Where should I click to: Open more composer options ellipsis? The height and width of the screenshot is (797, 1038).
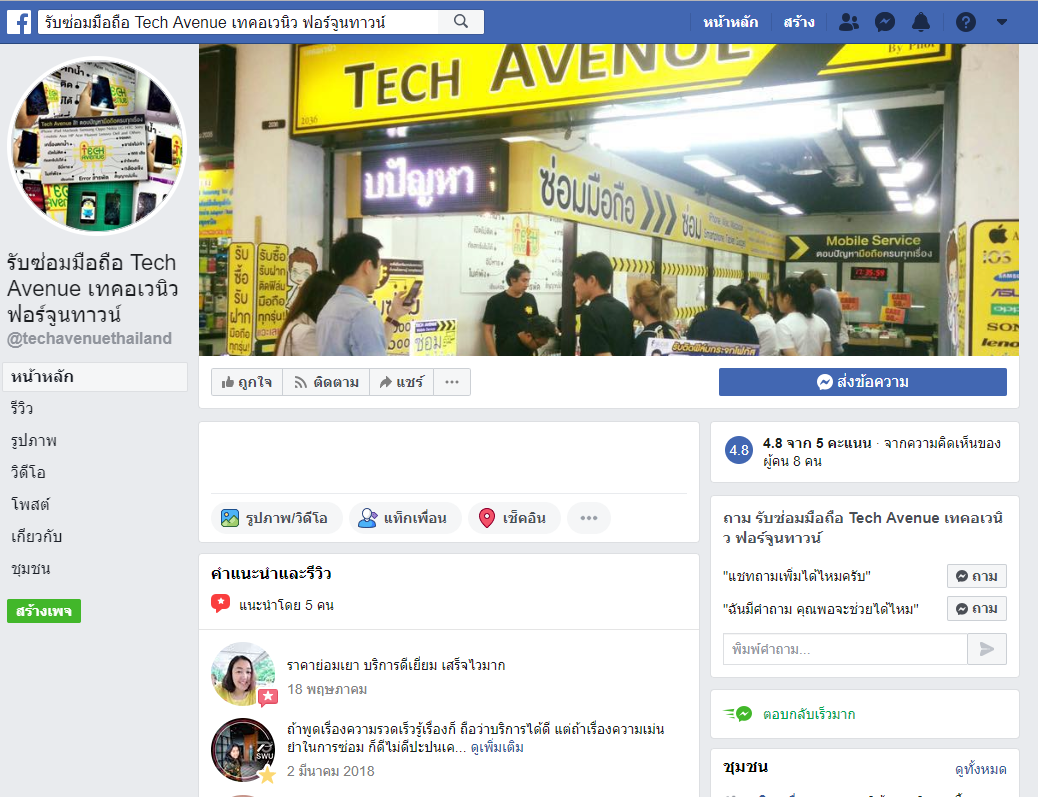(x=589, y=518)
